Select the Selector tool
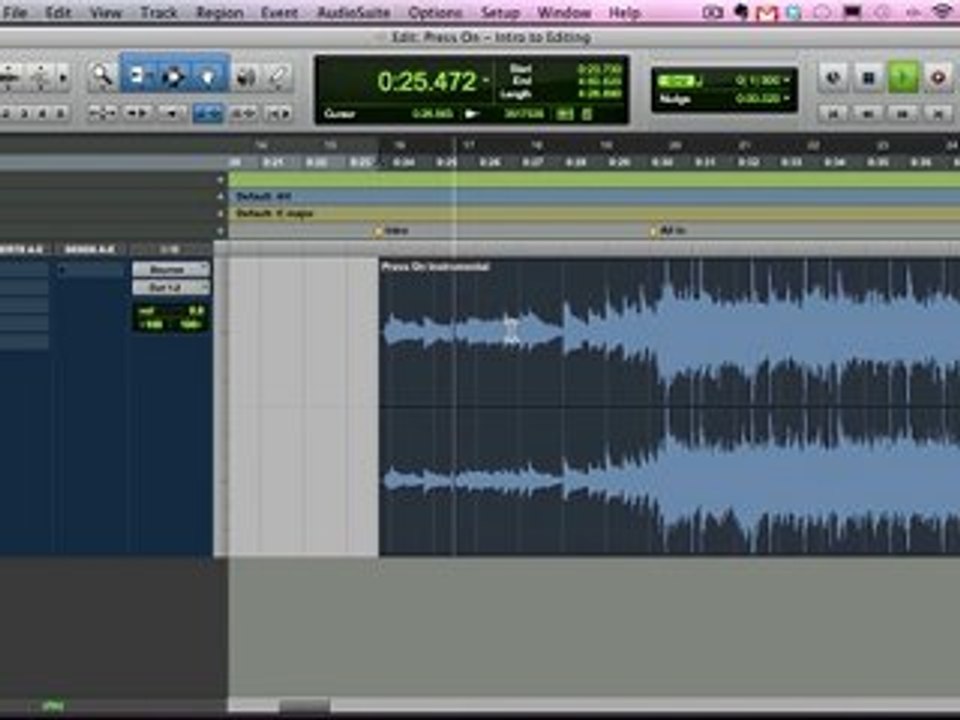This screenshot has width=960, height=720. 174,76
